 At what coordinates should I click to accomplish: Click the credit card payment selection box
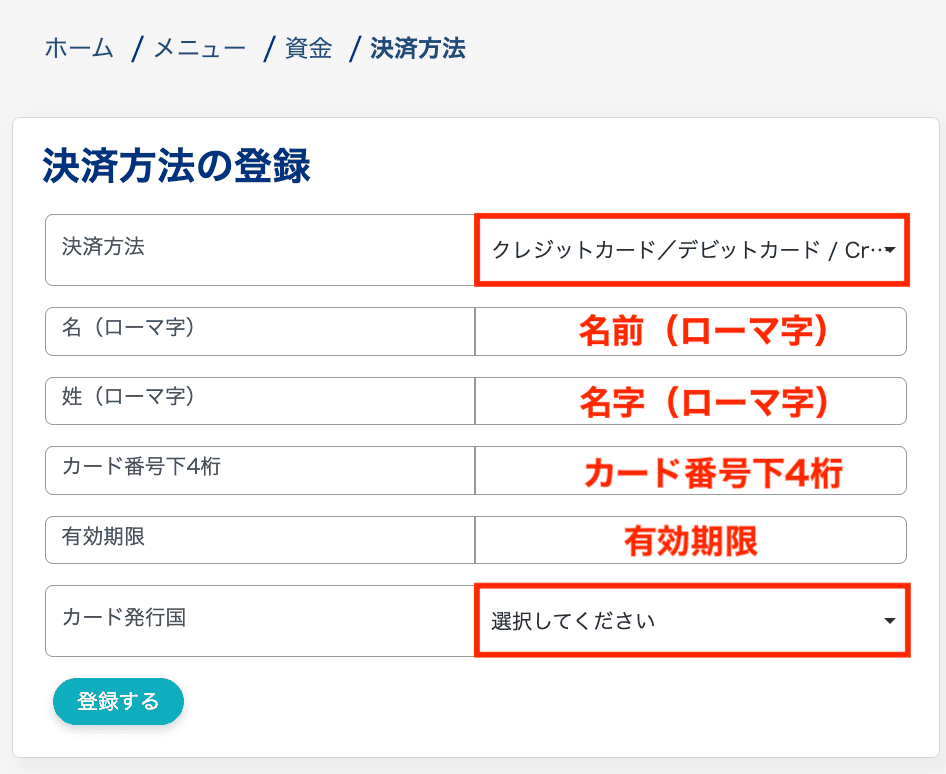click(691, 251)
